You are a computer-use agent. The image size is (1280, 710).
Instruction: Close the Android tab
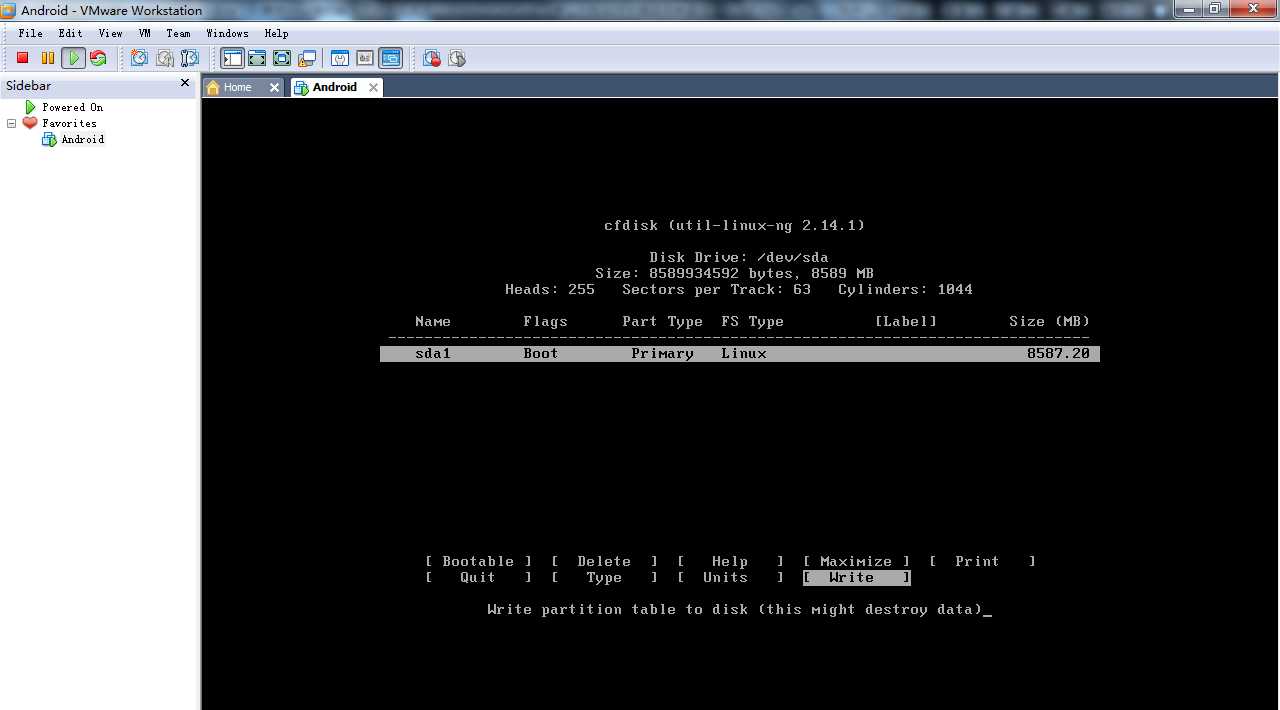tap(373, 88)
